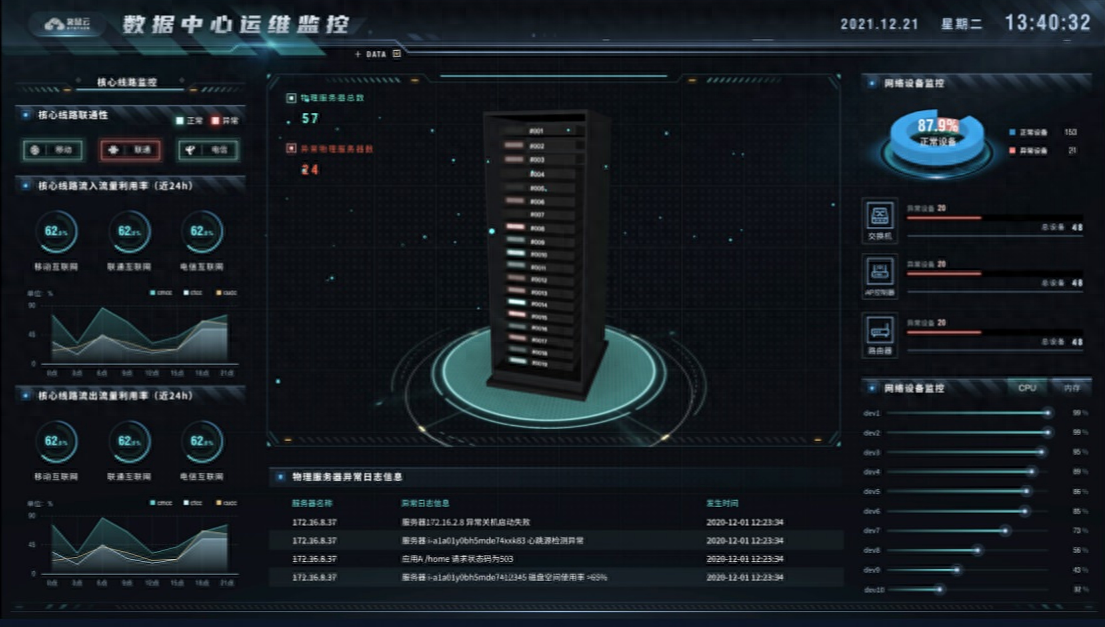Toggle the 异常 legend in 核心线路联通性

(x=225, y=120)
